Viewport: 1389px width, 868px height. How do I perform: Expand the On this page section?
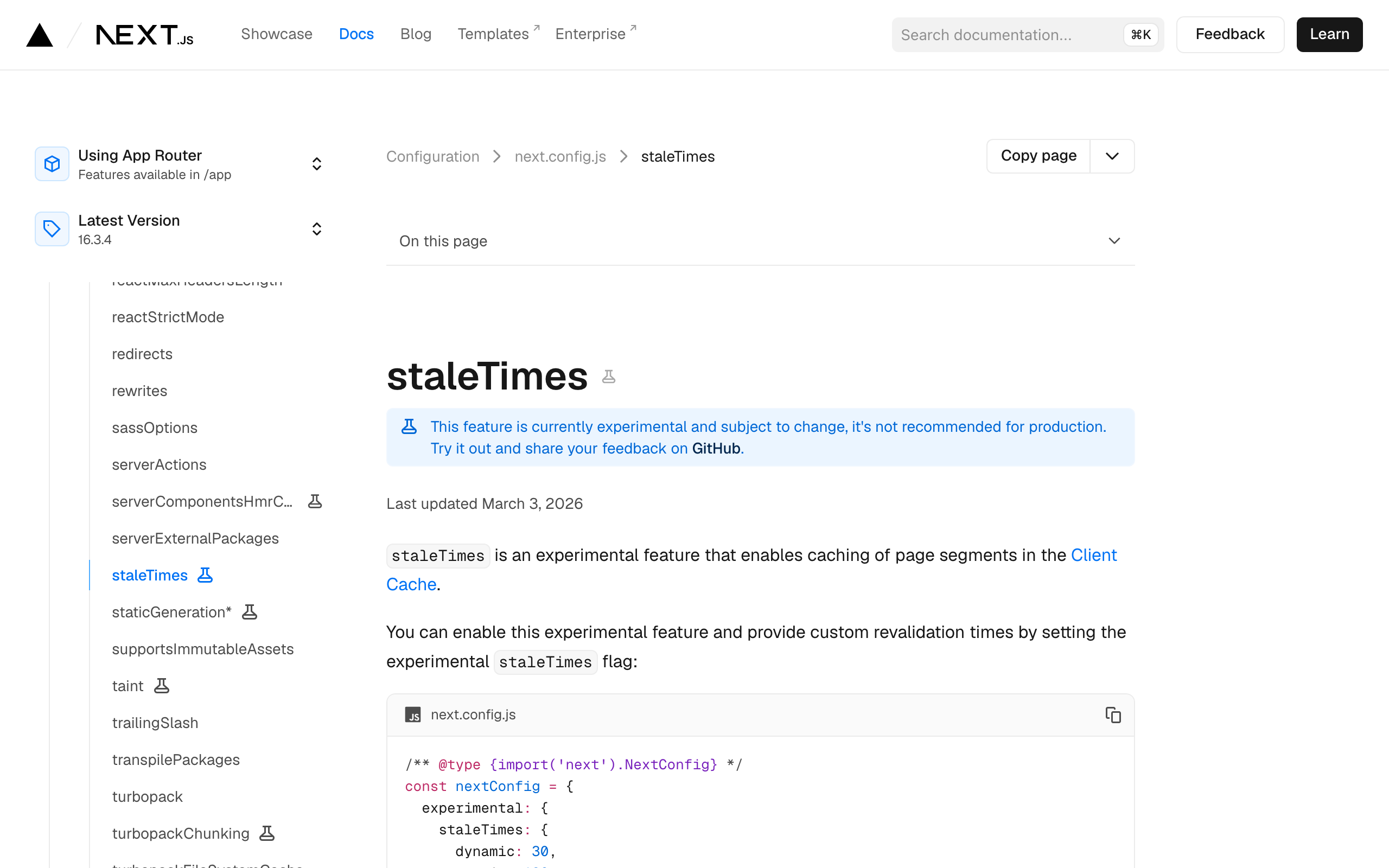tap(760, 241)
